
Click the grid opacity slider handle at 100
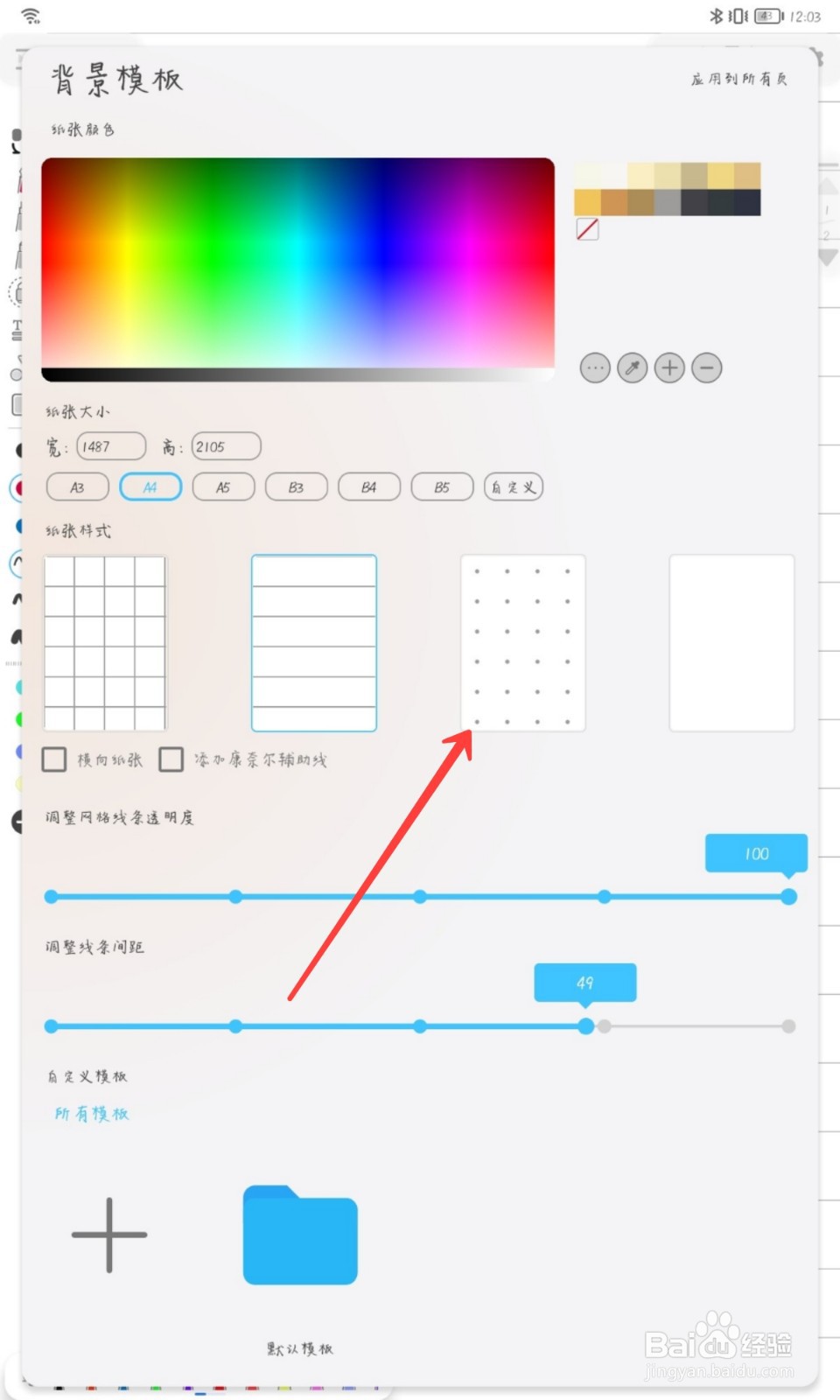(788, 897)
